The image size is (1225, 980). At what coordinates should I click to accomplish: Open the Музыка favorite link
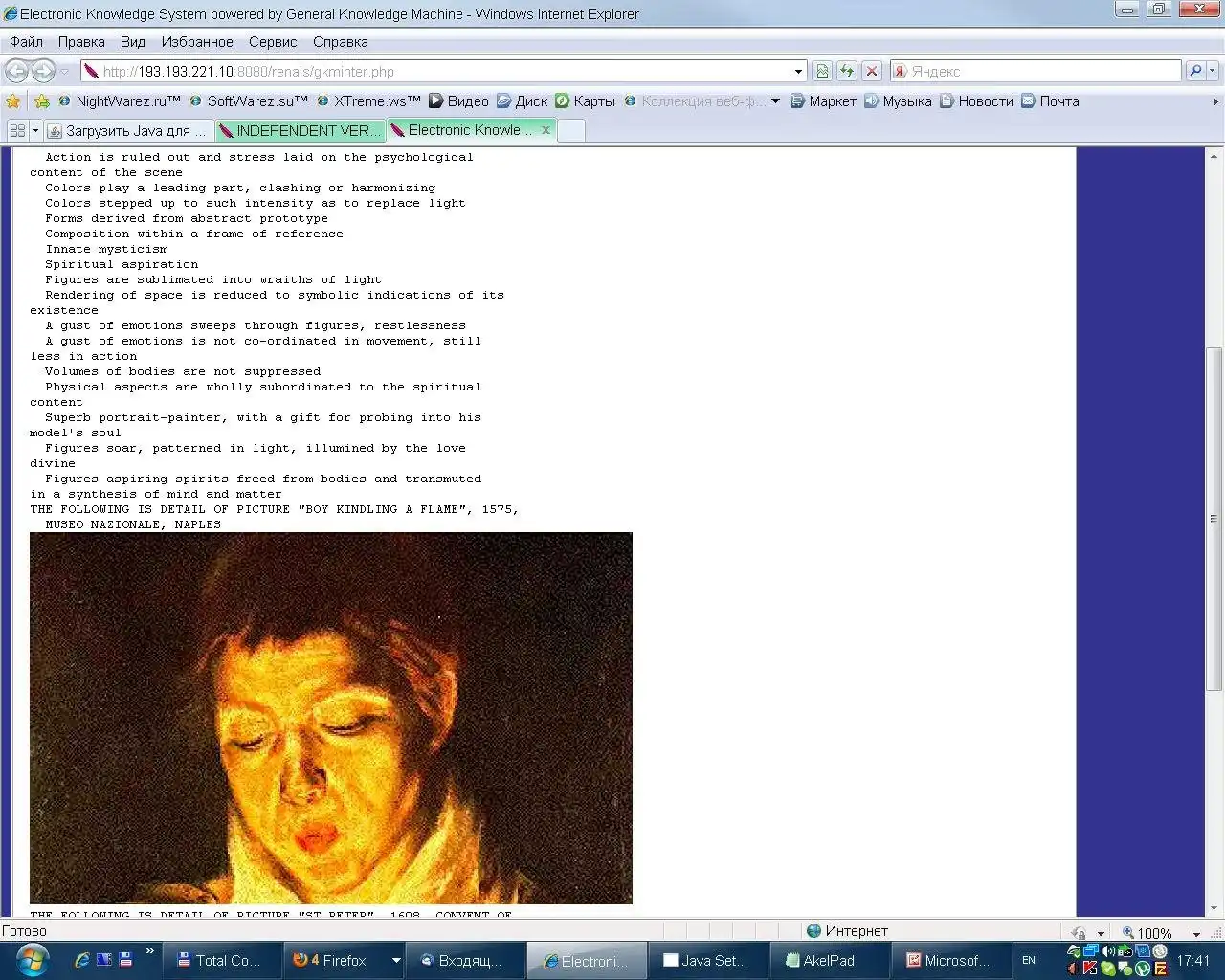pyautogui.click(x=898, y=100)
